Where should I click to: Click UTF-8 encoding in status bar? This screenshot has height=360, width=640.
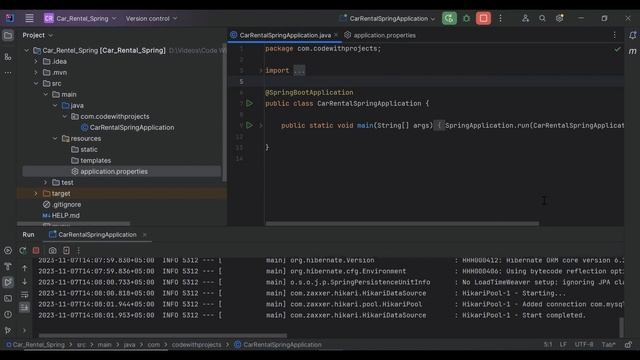pyautogui.click(x=584, y=345)
